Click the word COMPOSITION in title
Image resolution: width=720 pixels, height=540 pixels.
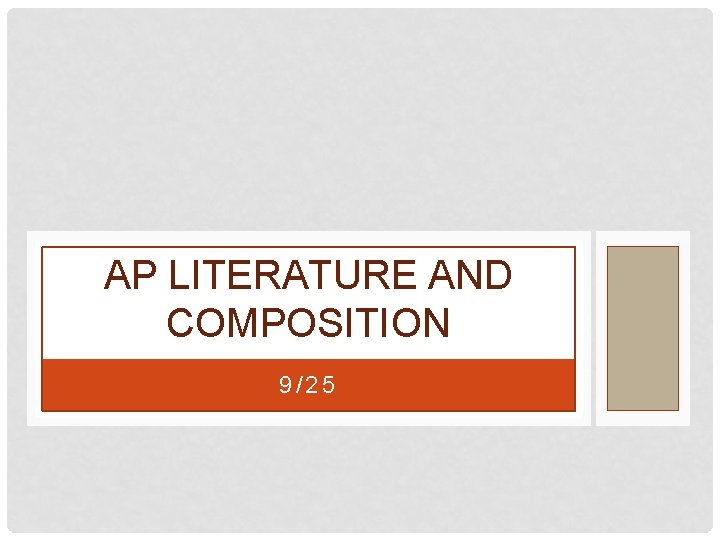(x=308, y=323)
